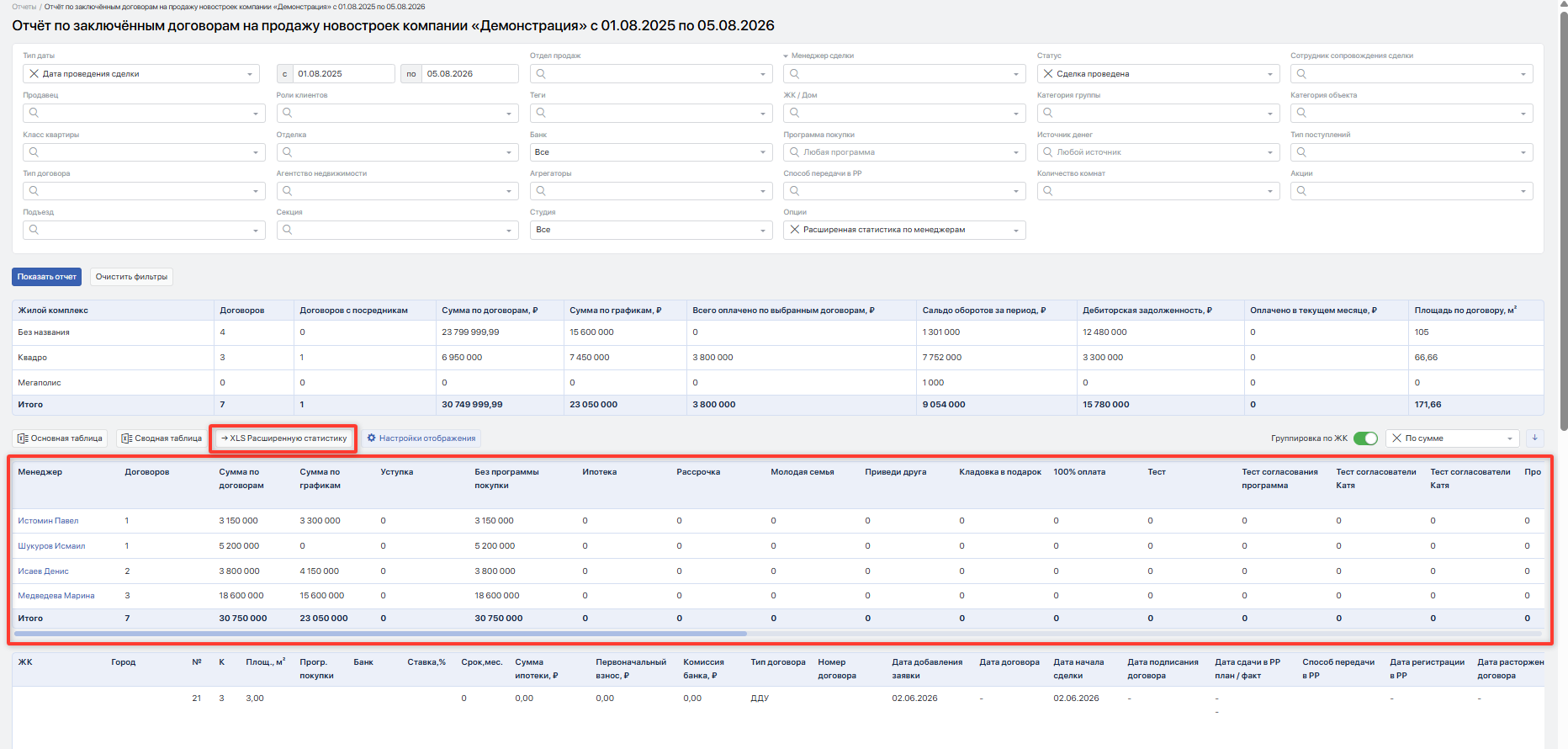Clear the 'Сделка проведена' status filter X icon
Screen dimensions: 1568x749
point(1047,74)
